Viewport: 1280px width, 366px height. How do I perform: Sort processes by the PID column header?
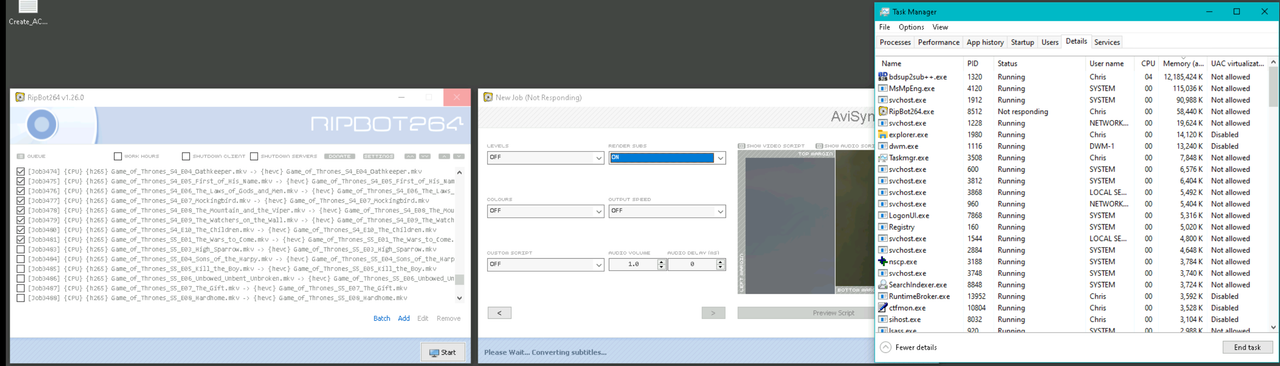[979, 63]
